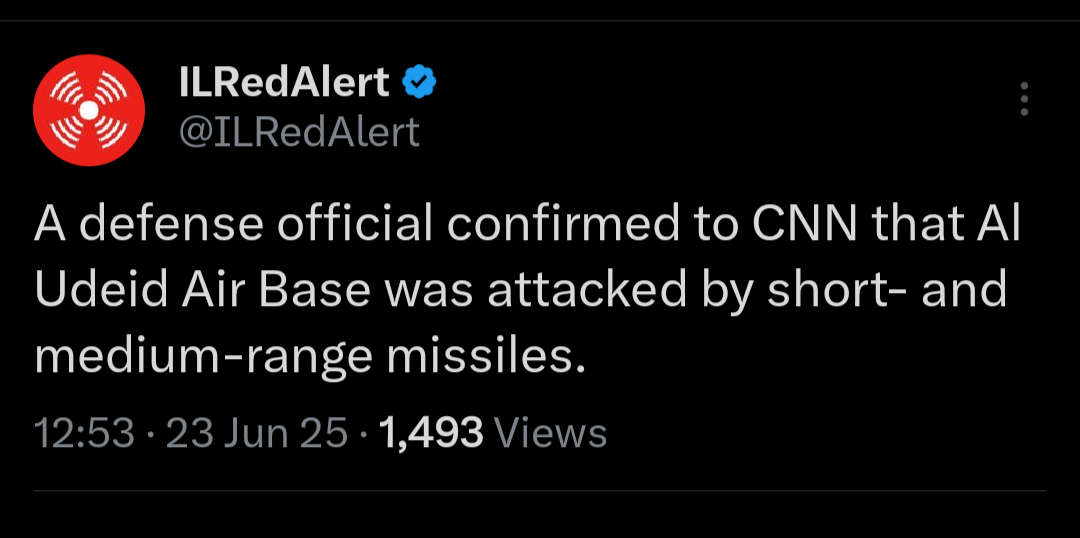Open the @ILRedAlert handle link
1080x538 pixels.
[x=299, y=132]
